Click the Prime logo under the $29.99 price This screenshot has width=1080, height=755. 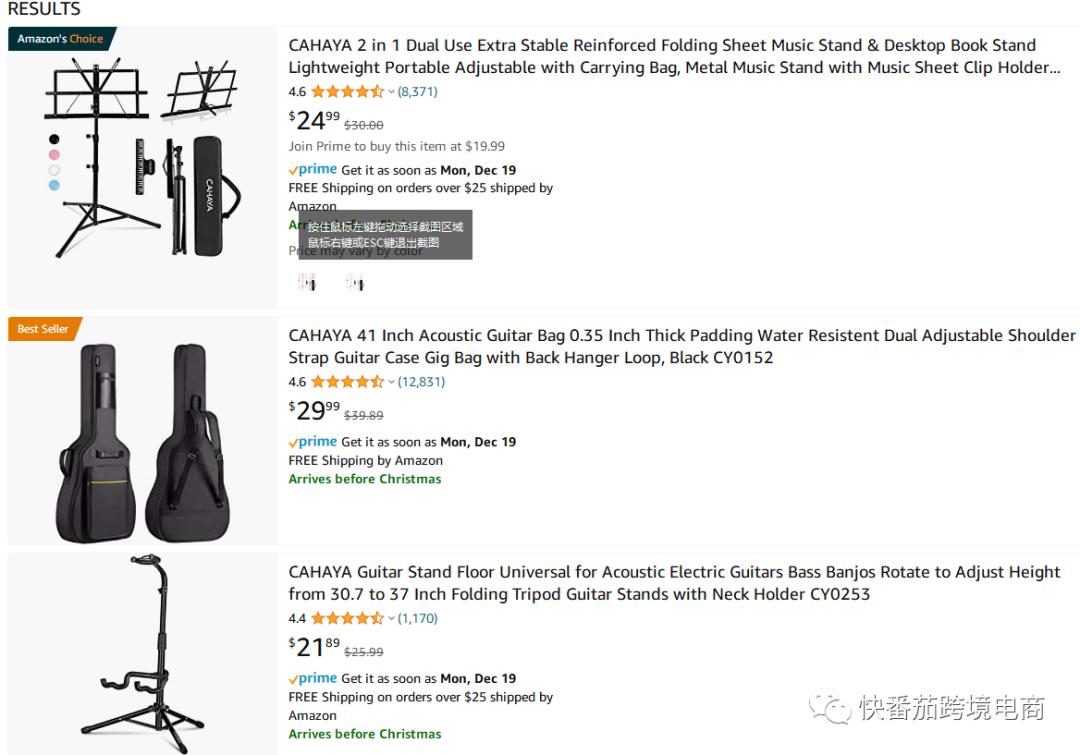[x=313, y=442]
